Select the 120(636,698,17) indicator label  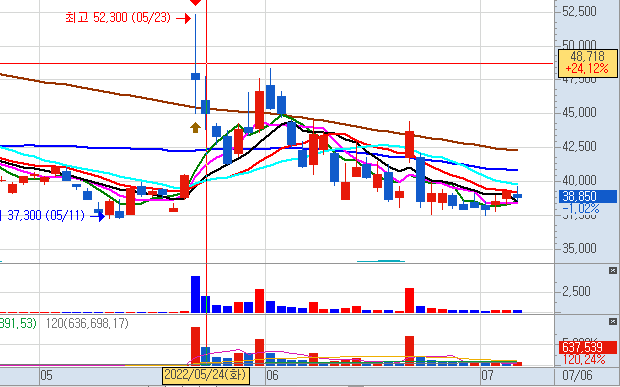pos(87,323)
